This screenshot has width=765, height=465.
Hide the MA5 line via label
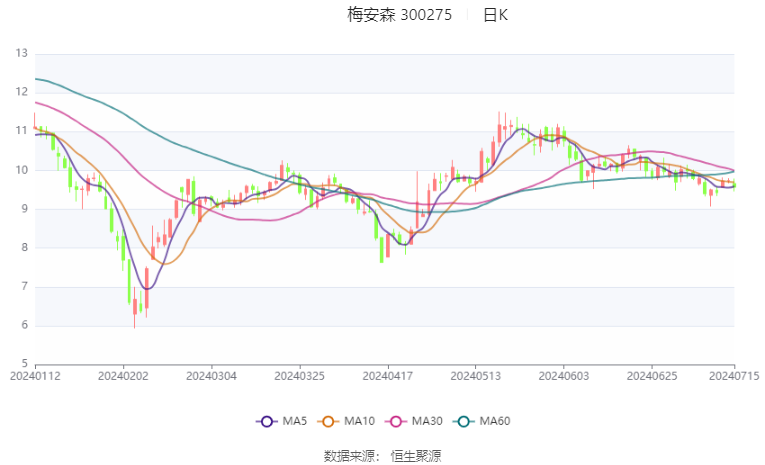(x=295, y=421)
